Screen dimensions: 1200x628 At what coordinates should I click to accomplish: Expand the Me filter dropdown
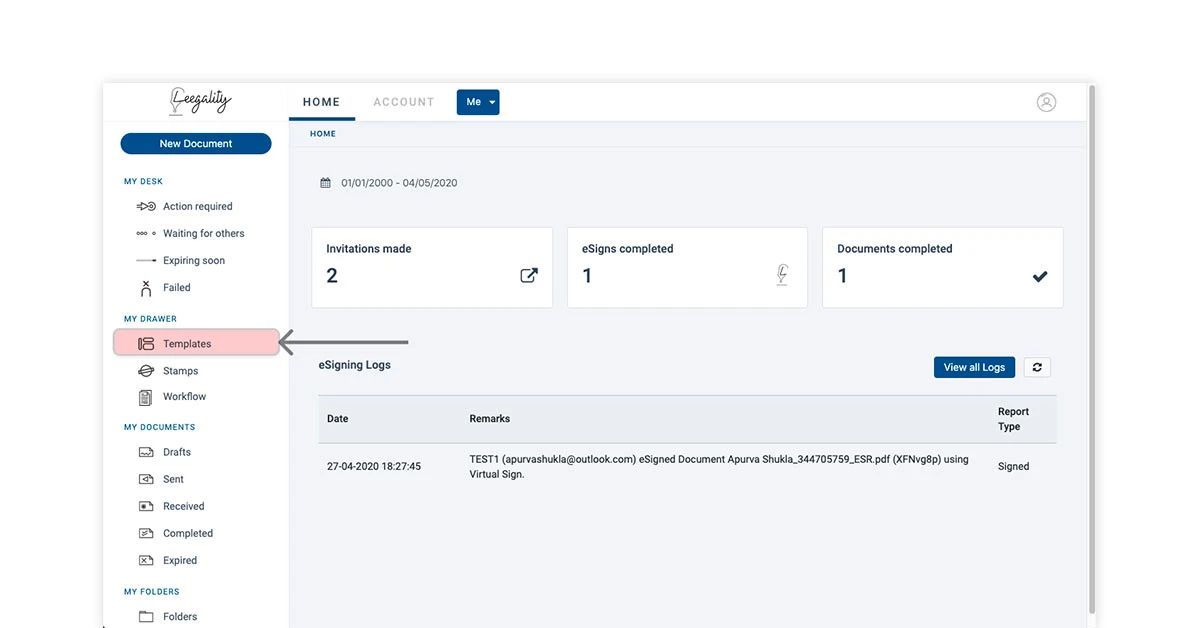(x=478, y=101)
